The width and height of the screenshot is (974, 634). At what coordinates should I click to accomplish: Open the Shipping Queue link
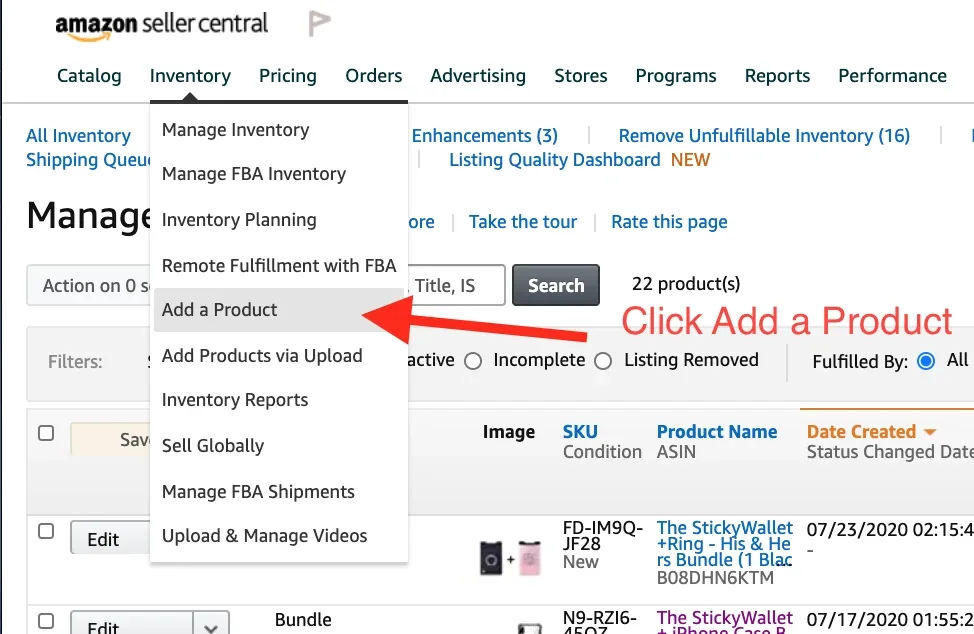(88, 160)
